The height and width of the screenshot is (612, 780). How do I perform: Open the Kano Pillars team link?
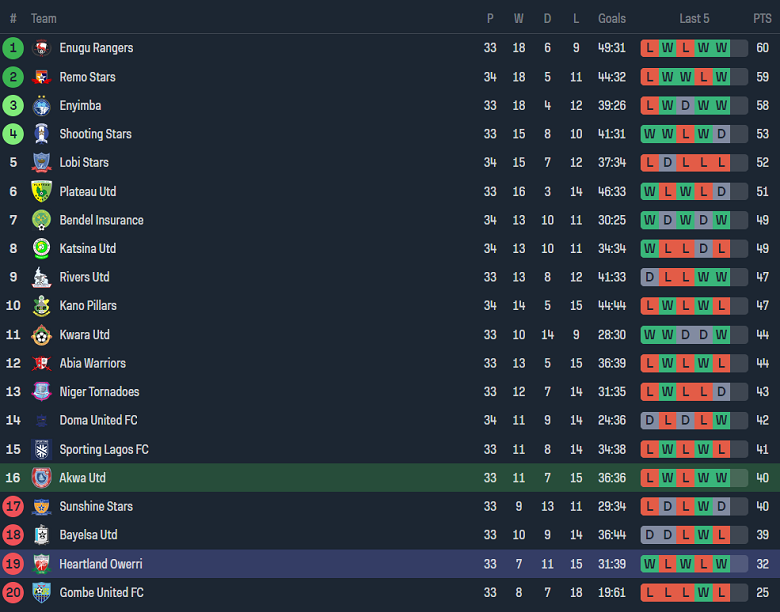point(88,306)
